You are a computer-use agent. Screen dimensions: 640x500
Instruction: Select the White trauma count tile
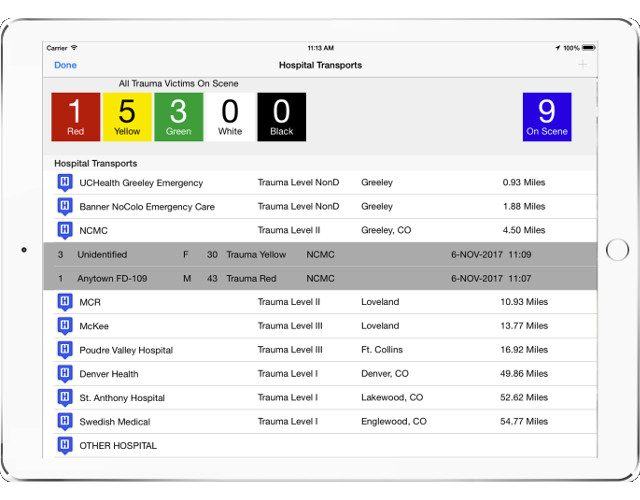coord(230,117)
